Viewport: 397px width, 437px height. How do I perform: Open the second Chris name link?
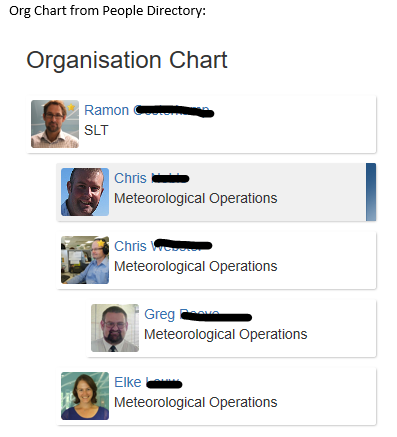(x=163, y=246)
